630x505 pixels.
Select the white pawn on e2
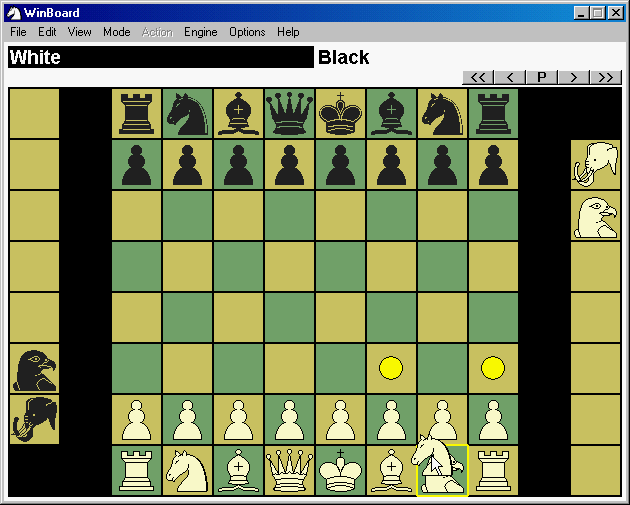pyautogui.click(x=340, y=419)
